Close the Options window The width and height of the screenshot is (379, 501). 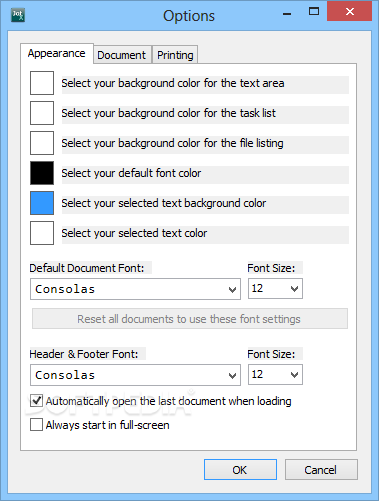click(x=350, y=12)
